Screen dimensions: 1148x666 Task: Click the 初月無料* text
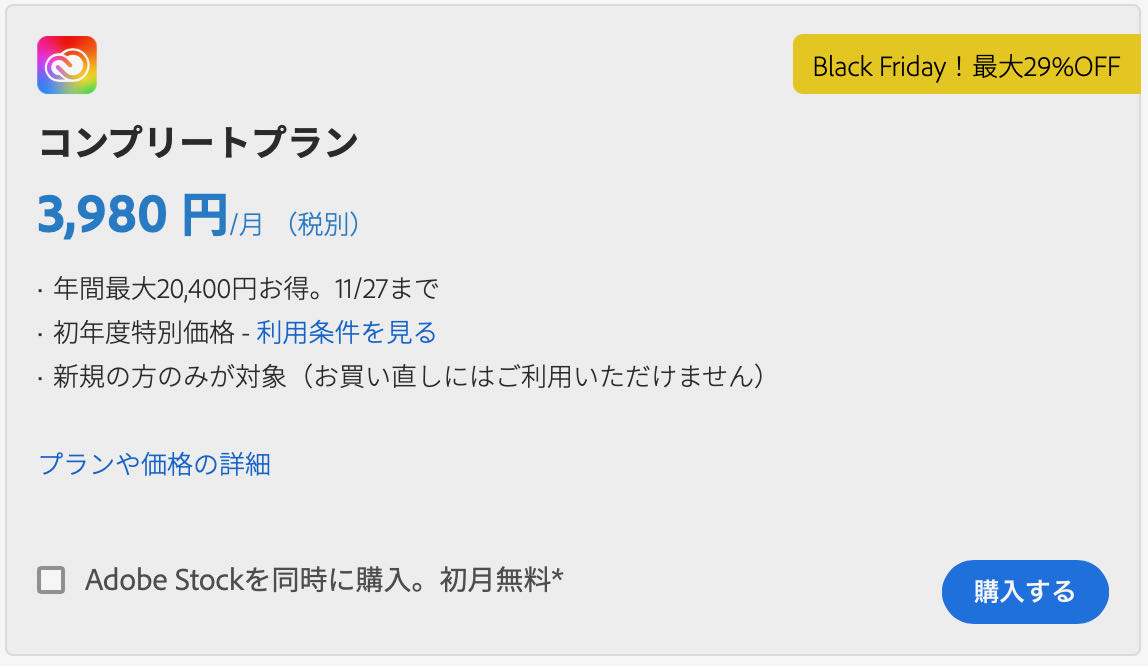coord(502,580)
